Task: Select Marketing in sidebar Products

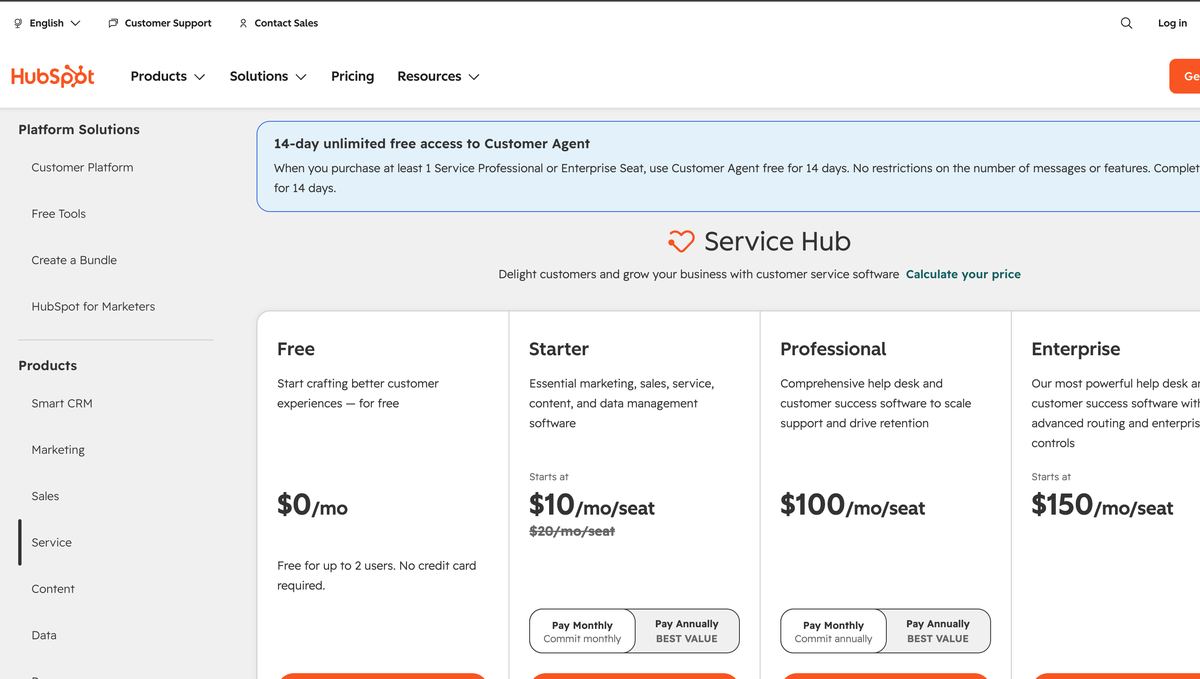Action: tap(58, 450)
